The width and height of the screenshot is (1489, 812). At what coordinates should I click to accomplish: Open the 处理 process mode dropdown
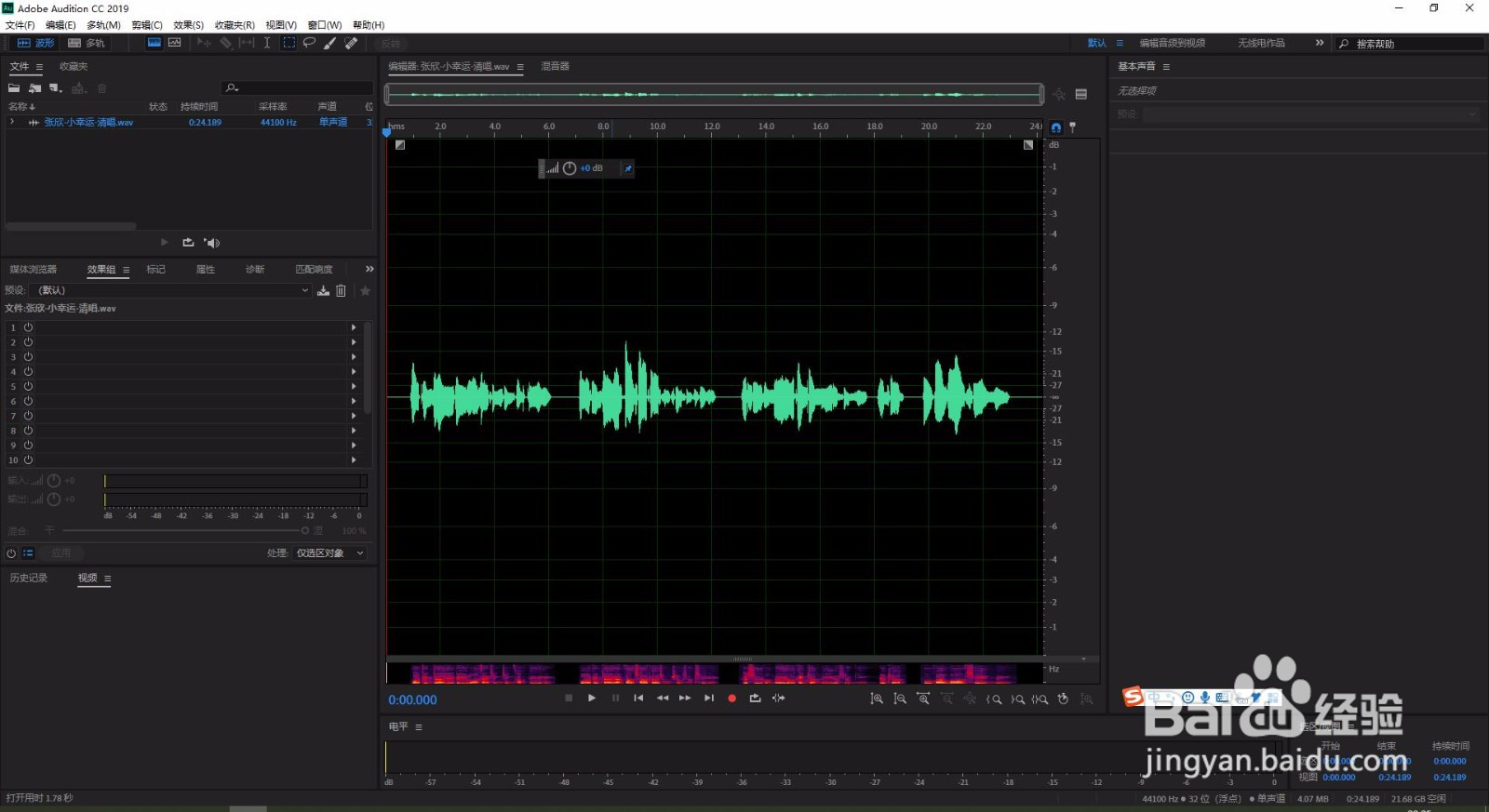[x=330, y=552]
